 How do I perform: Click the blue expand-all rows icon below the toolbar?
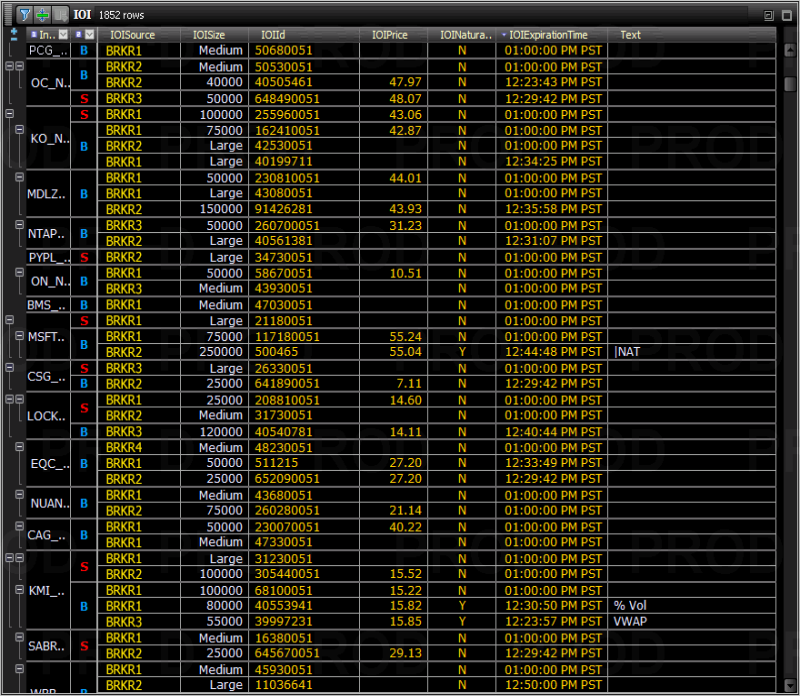pos(13,33)
